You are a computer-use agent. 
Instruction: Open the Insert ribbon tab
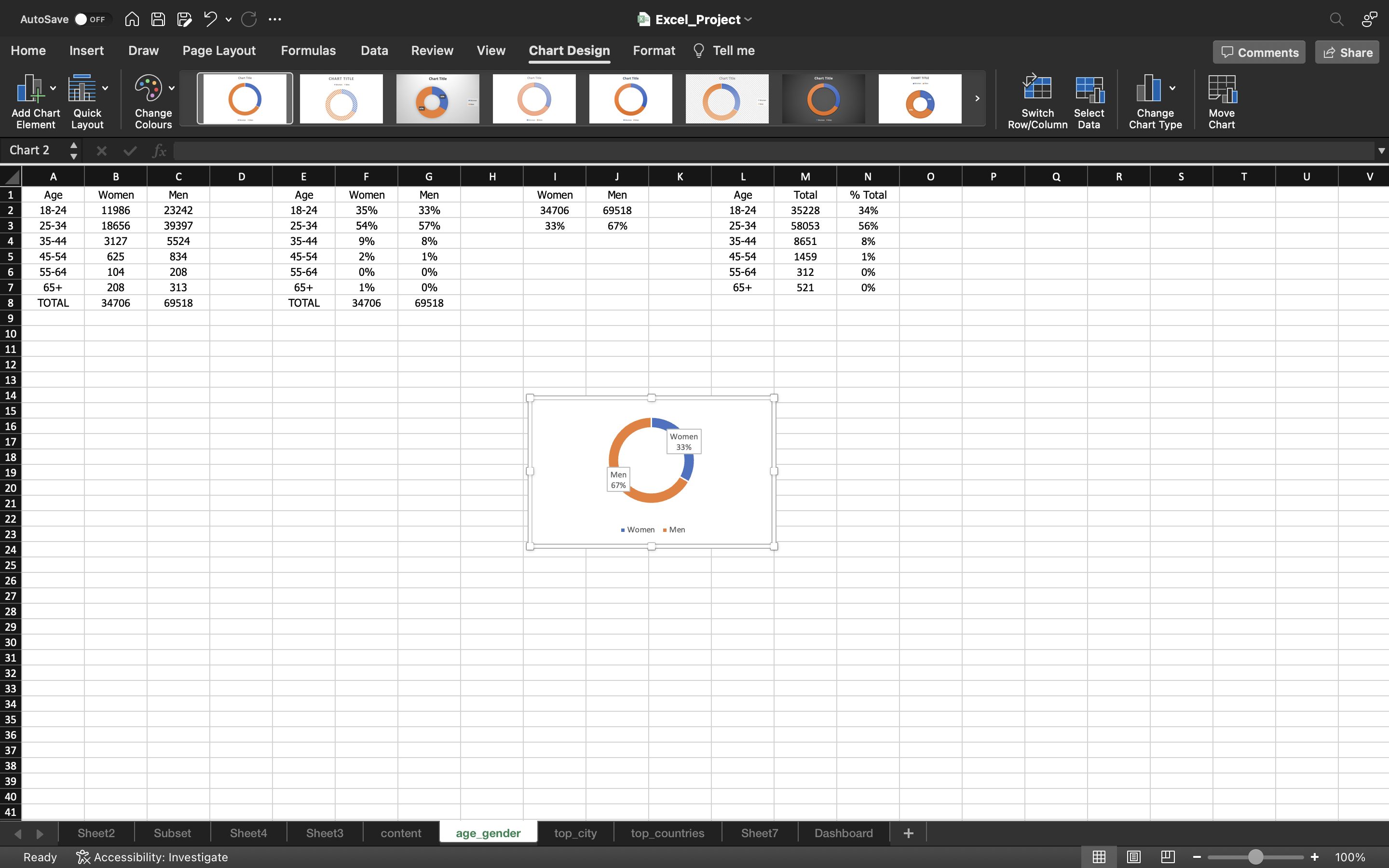(x=87, y=51)
